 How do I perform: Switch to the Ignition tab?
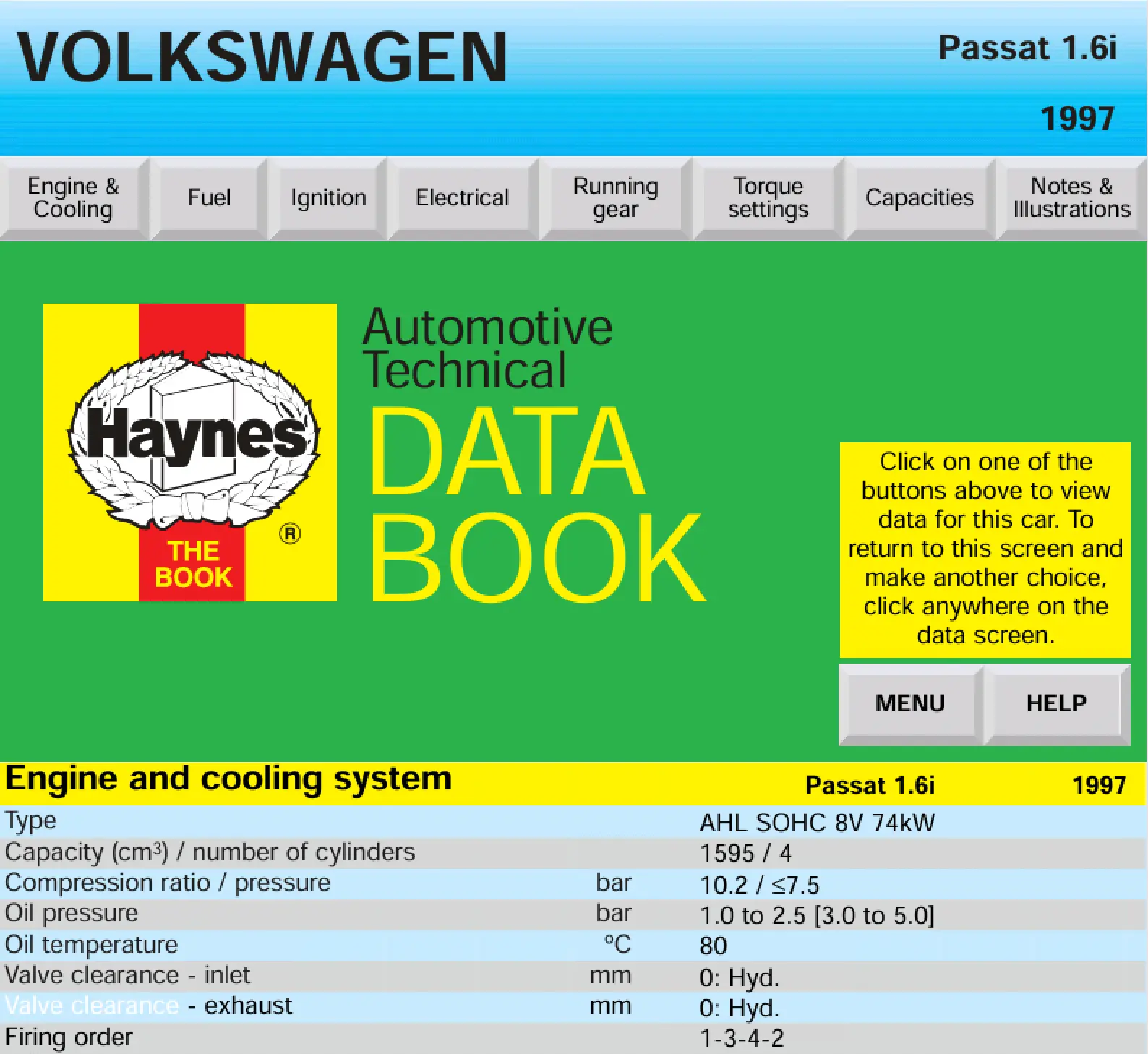pos(328,198)
